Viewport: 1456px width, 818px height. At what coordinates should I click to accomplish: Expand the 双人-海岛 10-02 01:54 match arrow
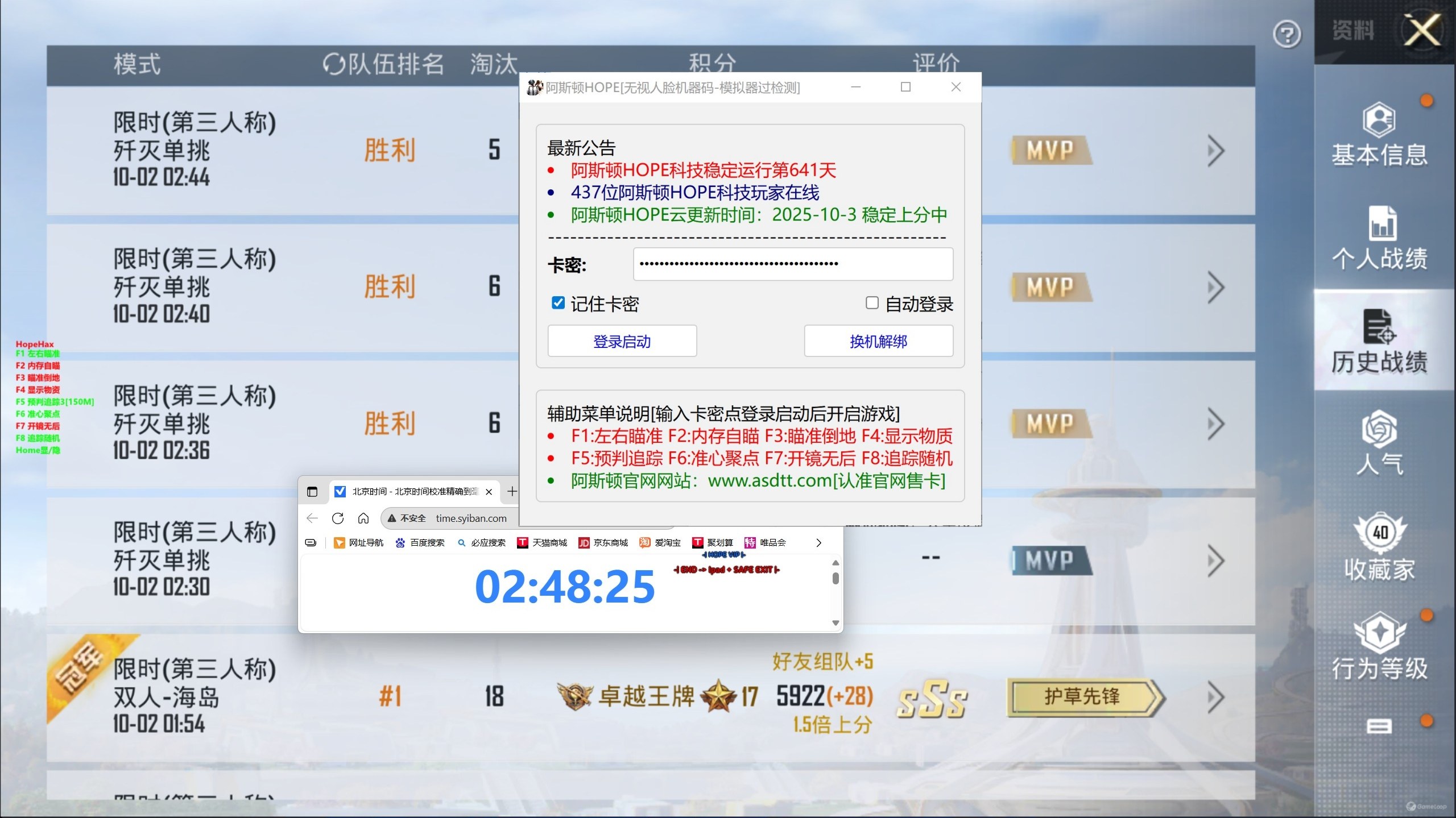click(x=1215, y=697)
